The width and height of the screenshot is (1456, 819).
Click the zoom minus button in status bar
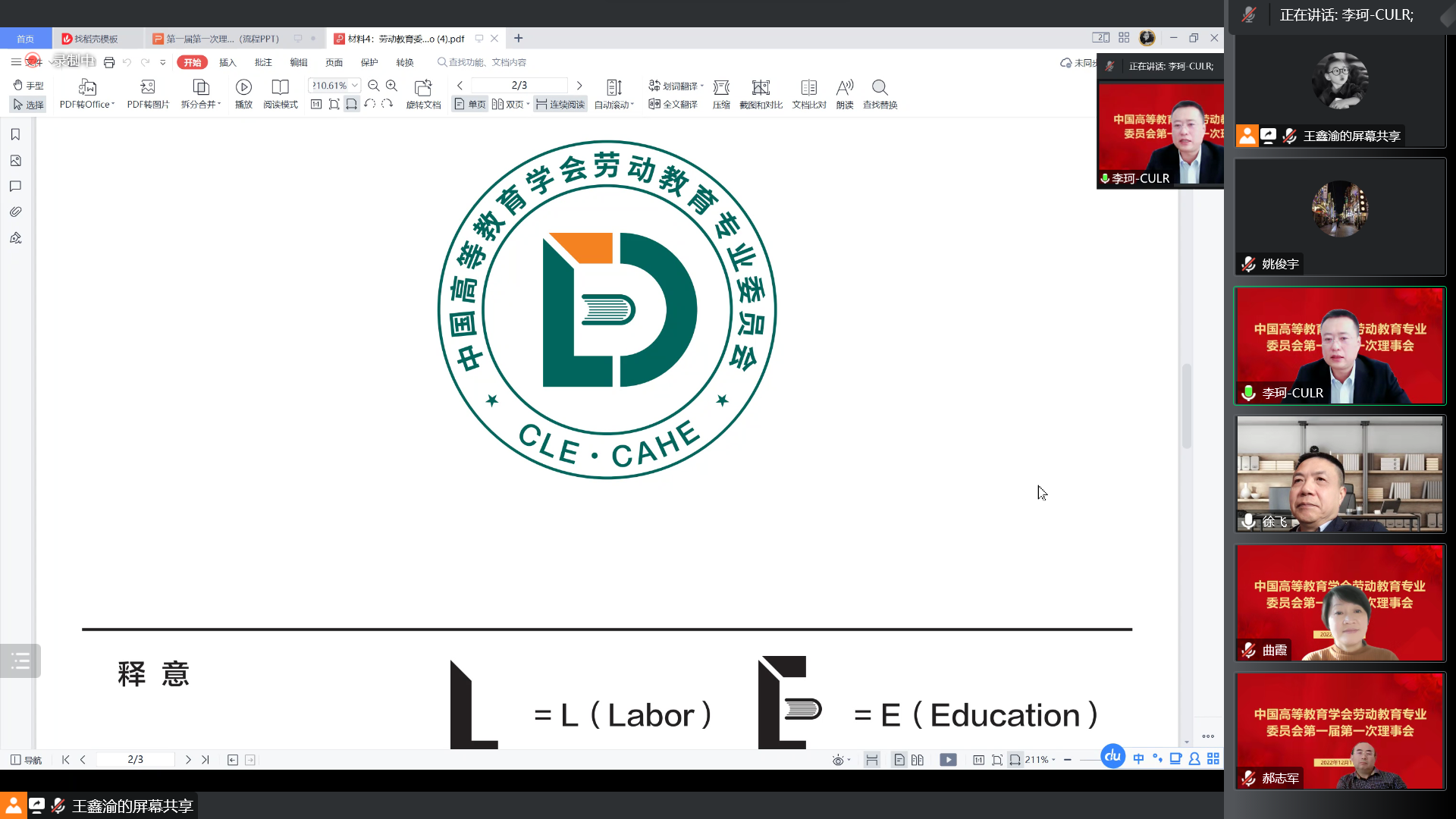(1068, 760)
